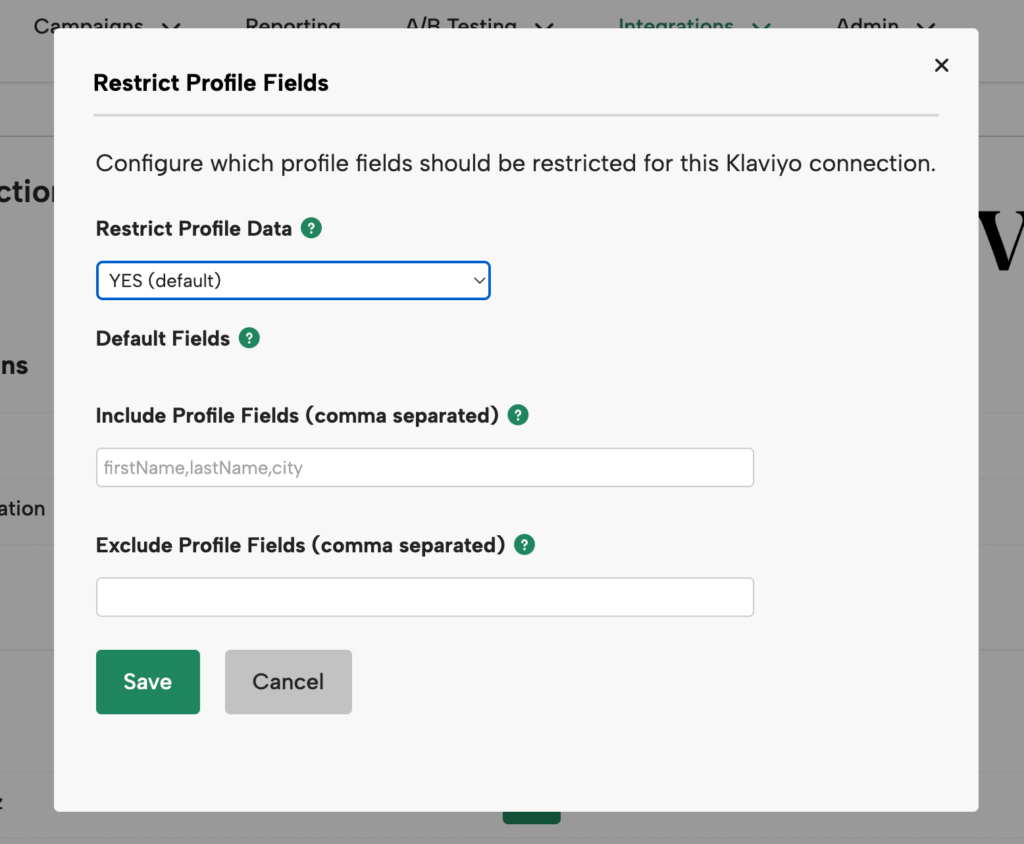
Task: Open the Reporting menu
Action: click(x=293, y=25)
